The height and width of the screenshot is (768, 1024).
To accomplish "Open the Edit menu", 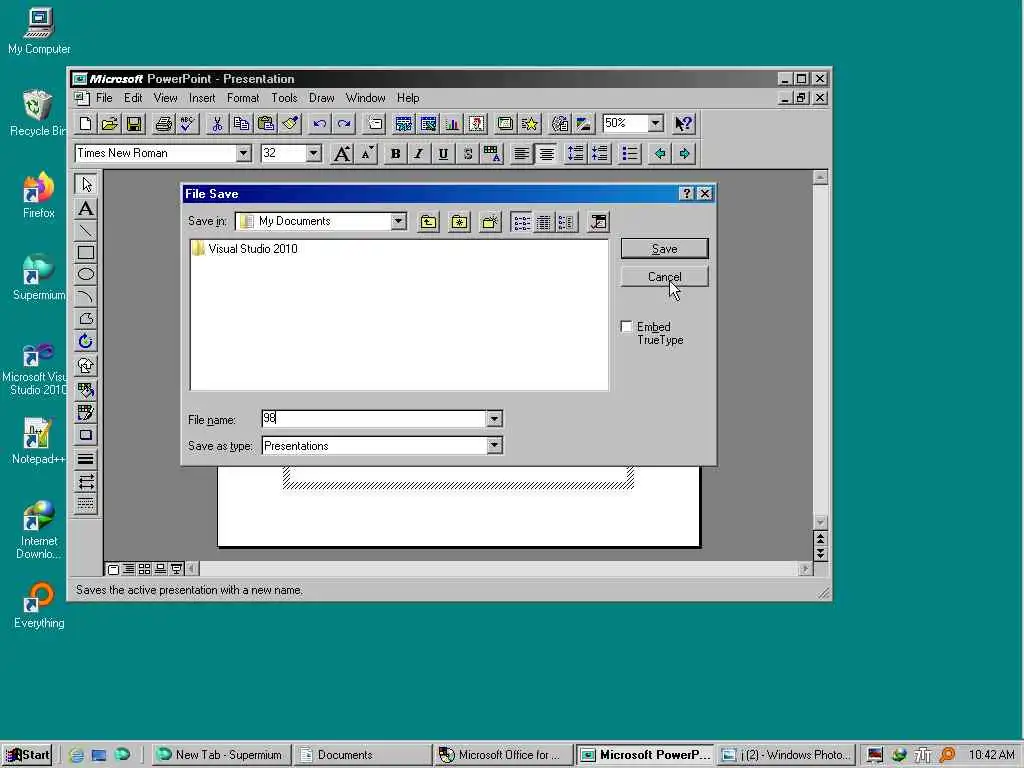I will tap(133, 98).
